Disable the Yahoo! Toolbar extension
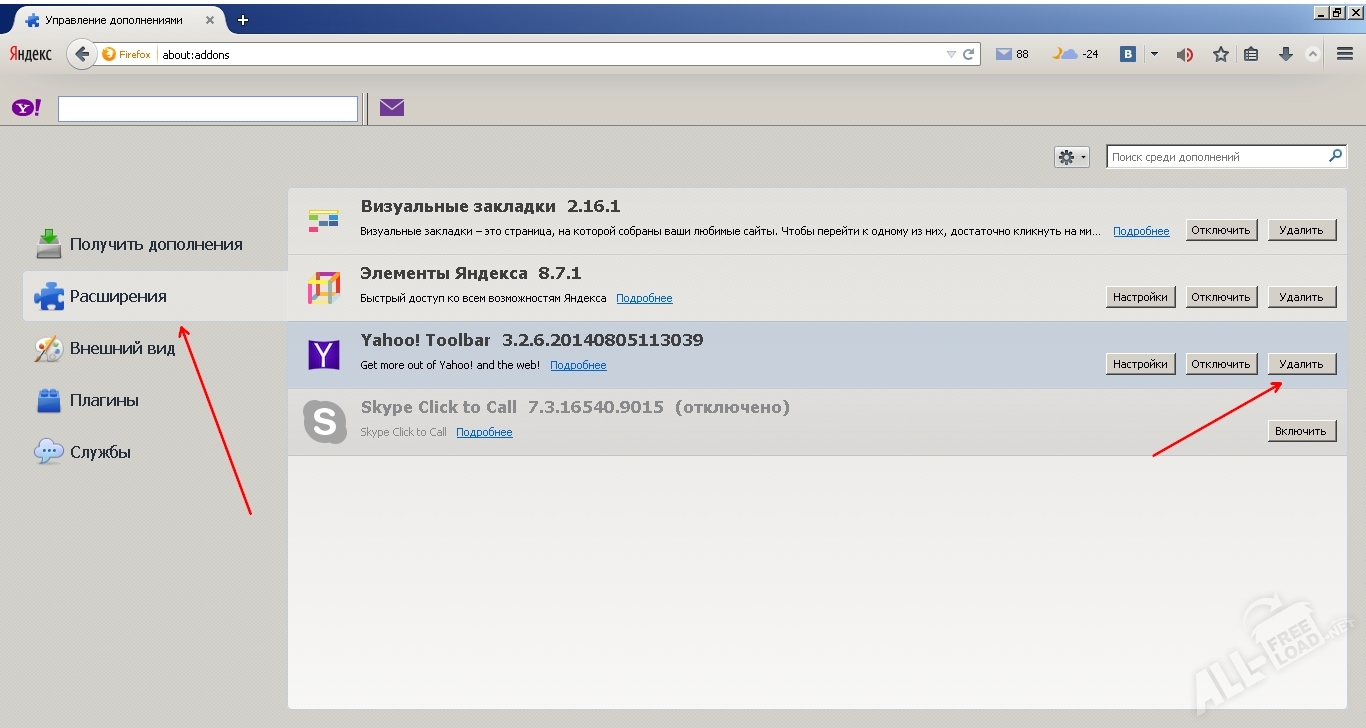This screenshot has width=1366, height=728. coord(1221,363)
